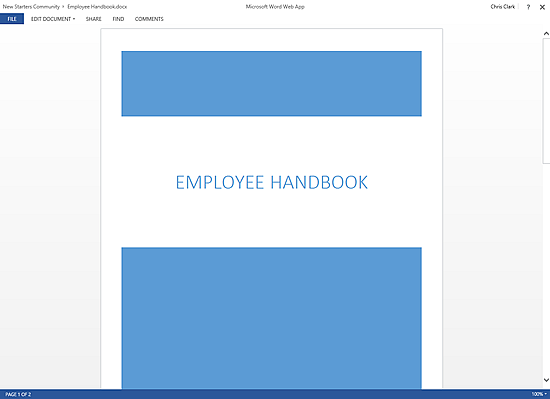Select FIND in the toolbar

click(x=118, y=19)
